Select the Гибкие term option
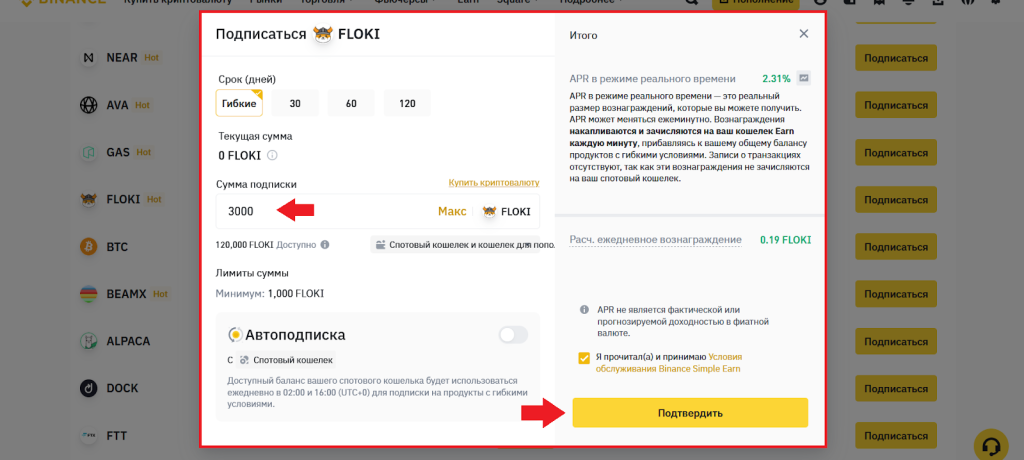 point(239,103)
